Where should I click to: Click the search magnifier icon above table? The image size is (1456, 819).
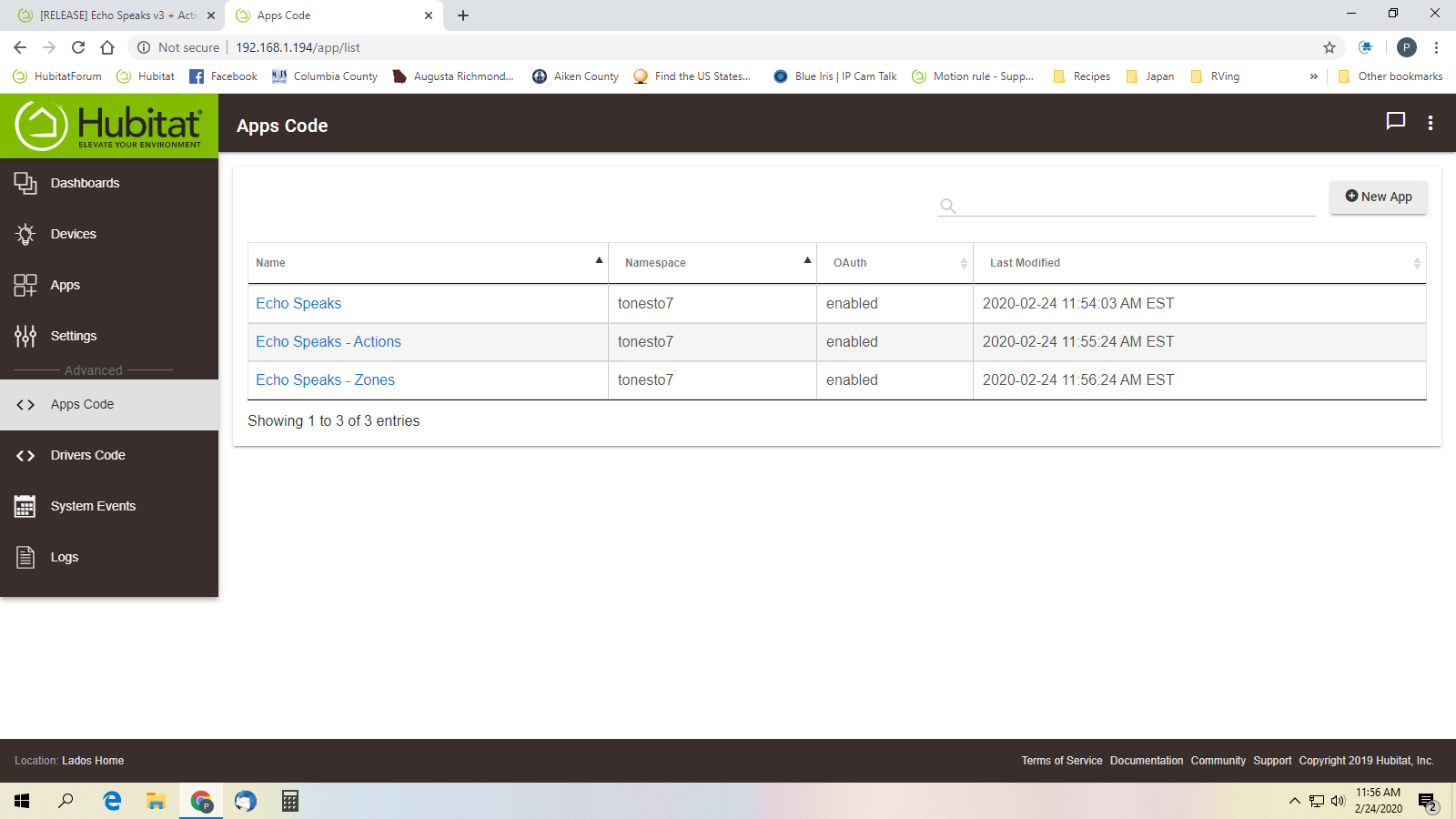tap(947, 206)
